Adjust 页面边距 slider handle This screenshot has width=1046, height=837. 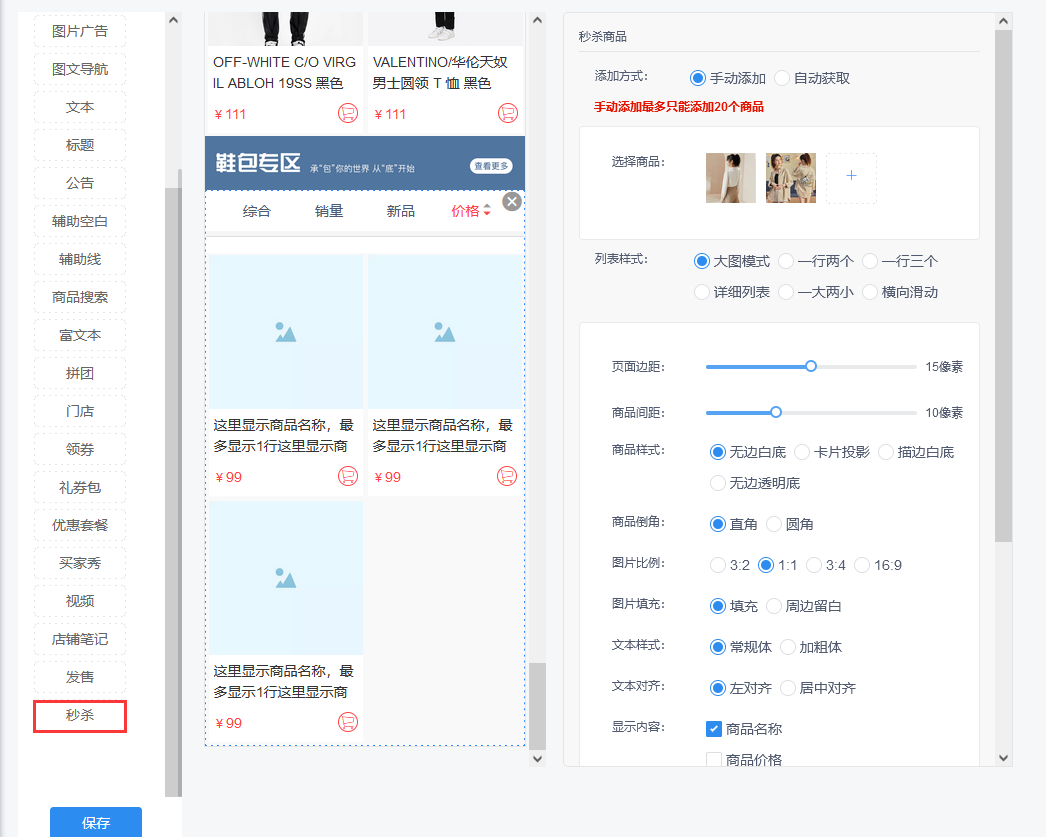click(811, 366)
